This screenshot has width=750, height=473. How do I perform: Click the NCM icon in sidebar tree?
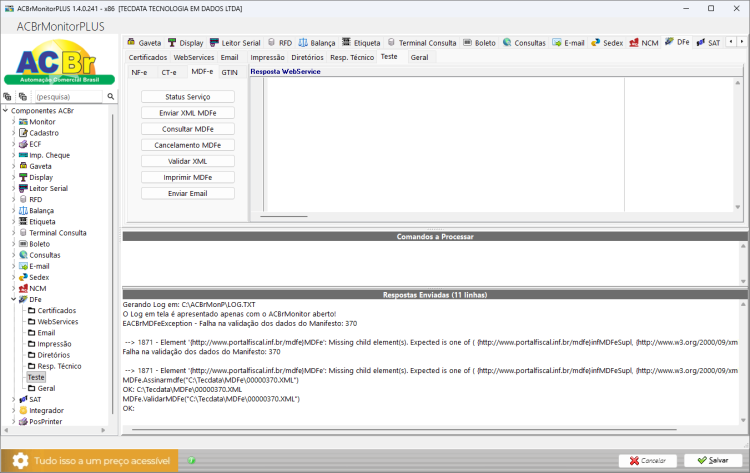[x=23, y=288]
